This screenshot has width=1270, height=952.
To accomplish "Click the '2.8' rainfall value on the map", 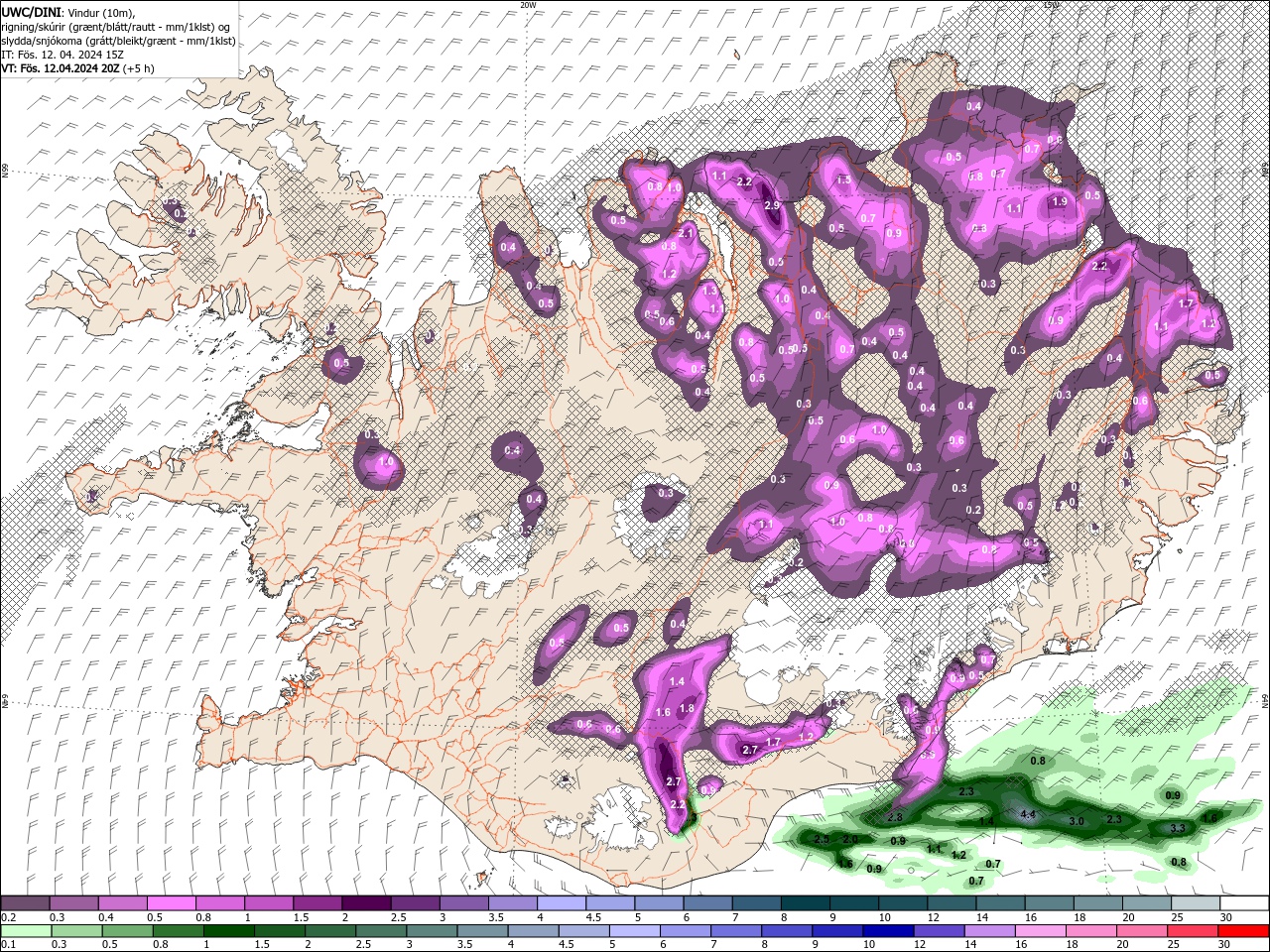I will click(894, 817).
